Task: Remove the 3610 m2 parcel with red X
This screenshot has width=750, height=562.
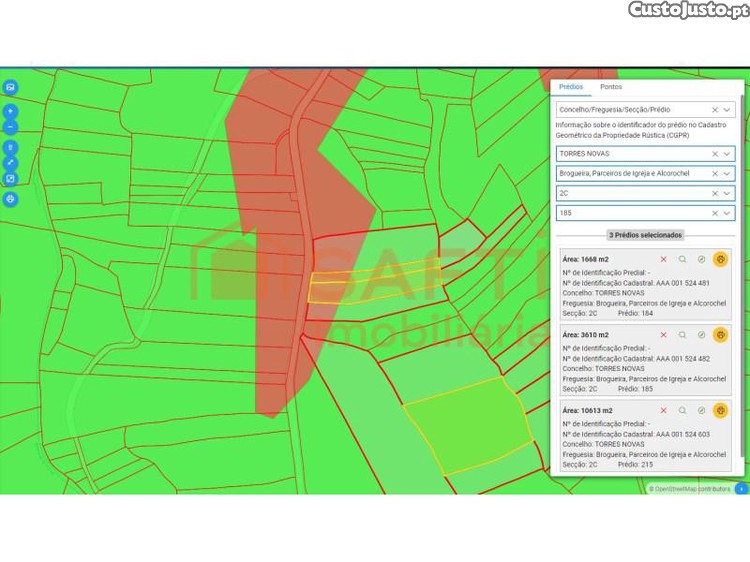Action: (x=663, y=335)
